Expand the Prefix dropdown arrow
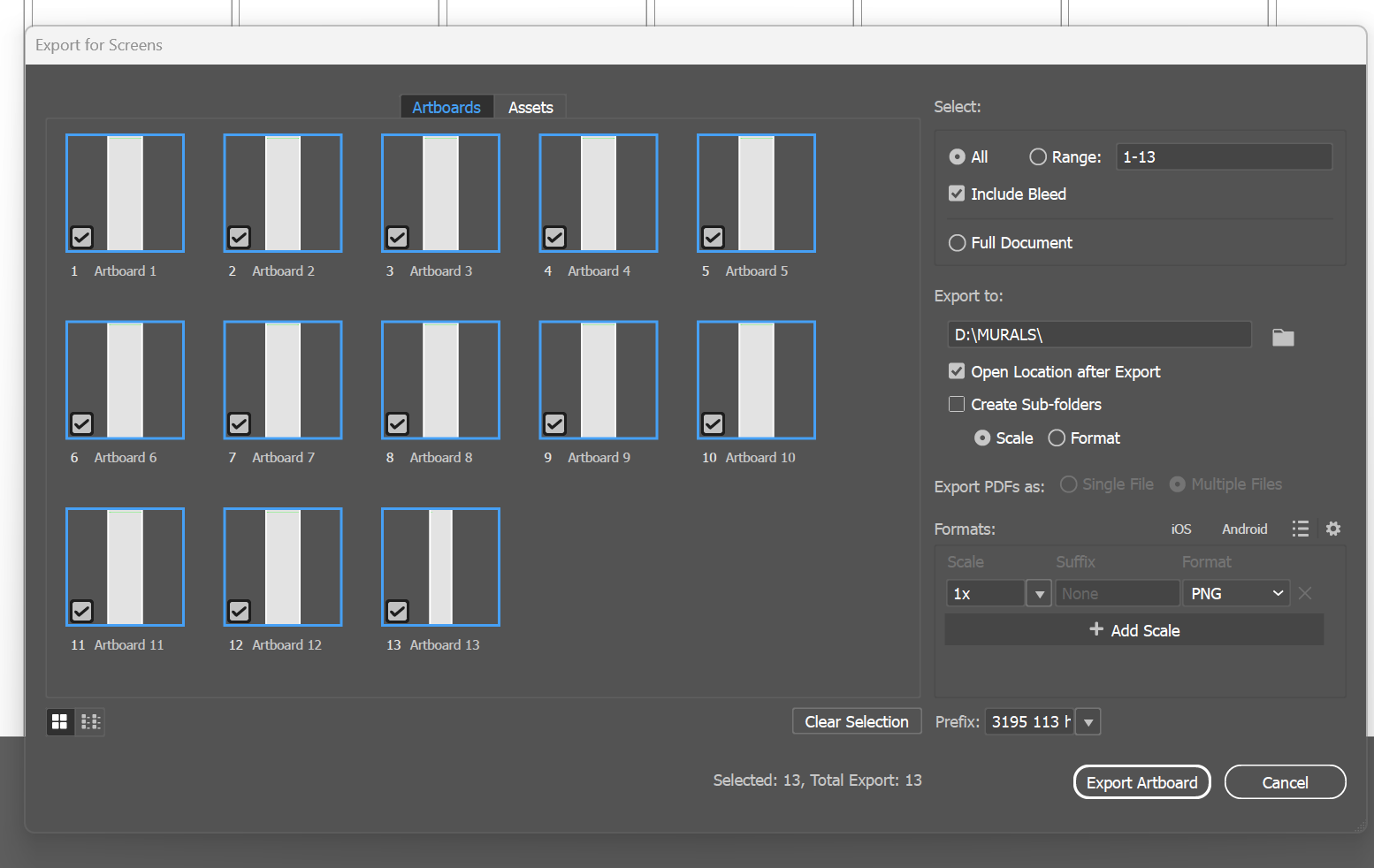 1088,722
